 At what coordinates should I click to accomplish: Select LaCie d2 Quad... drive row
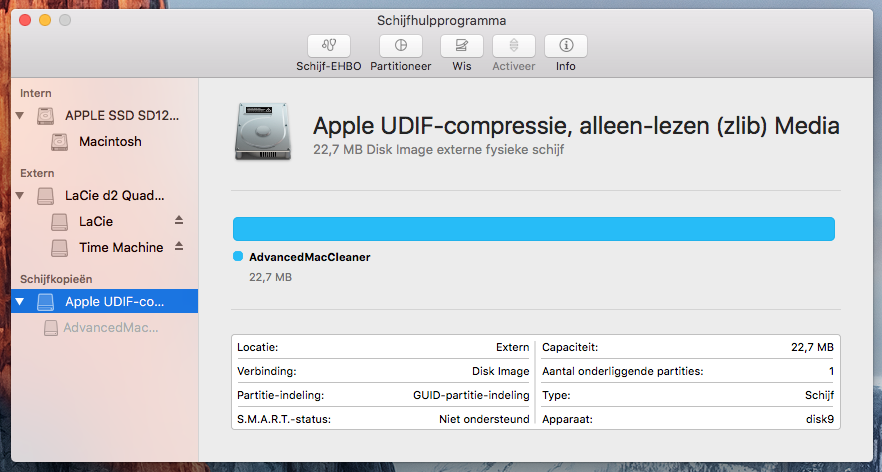105,196
